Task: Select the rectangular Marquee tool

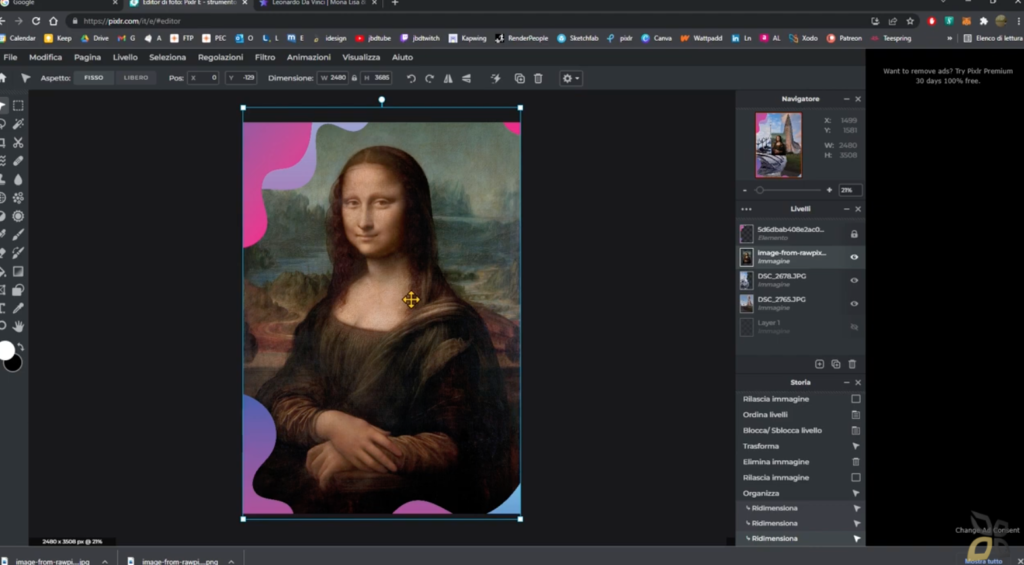Action: (x=18, y=106)
